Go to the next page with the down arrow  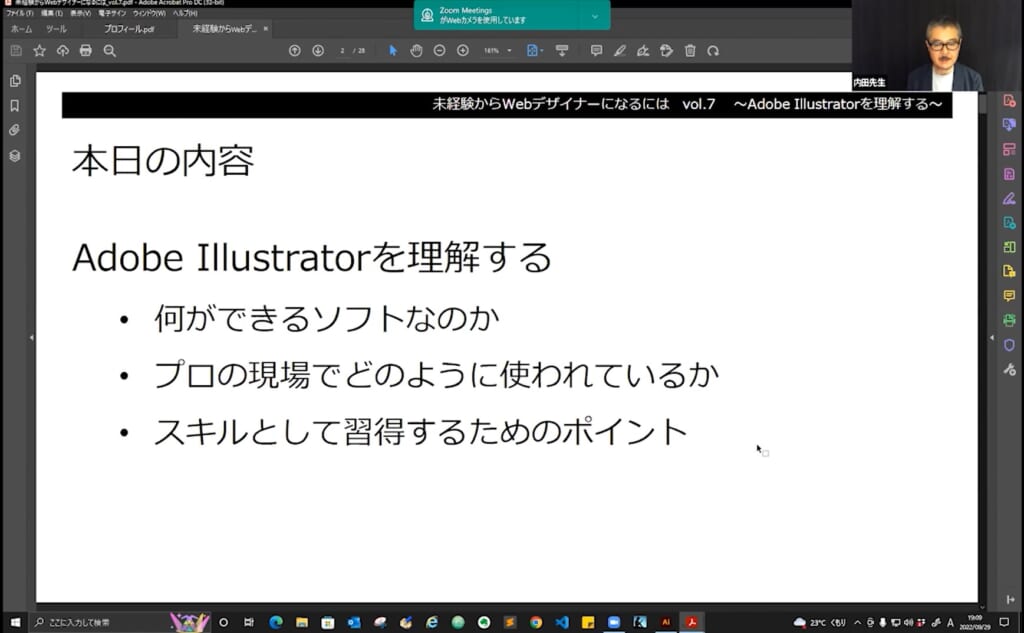pyautogui.click(x=318, y=51)
